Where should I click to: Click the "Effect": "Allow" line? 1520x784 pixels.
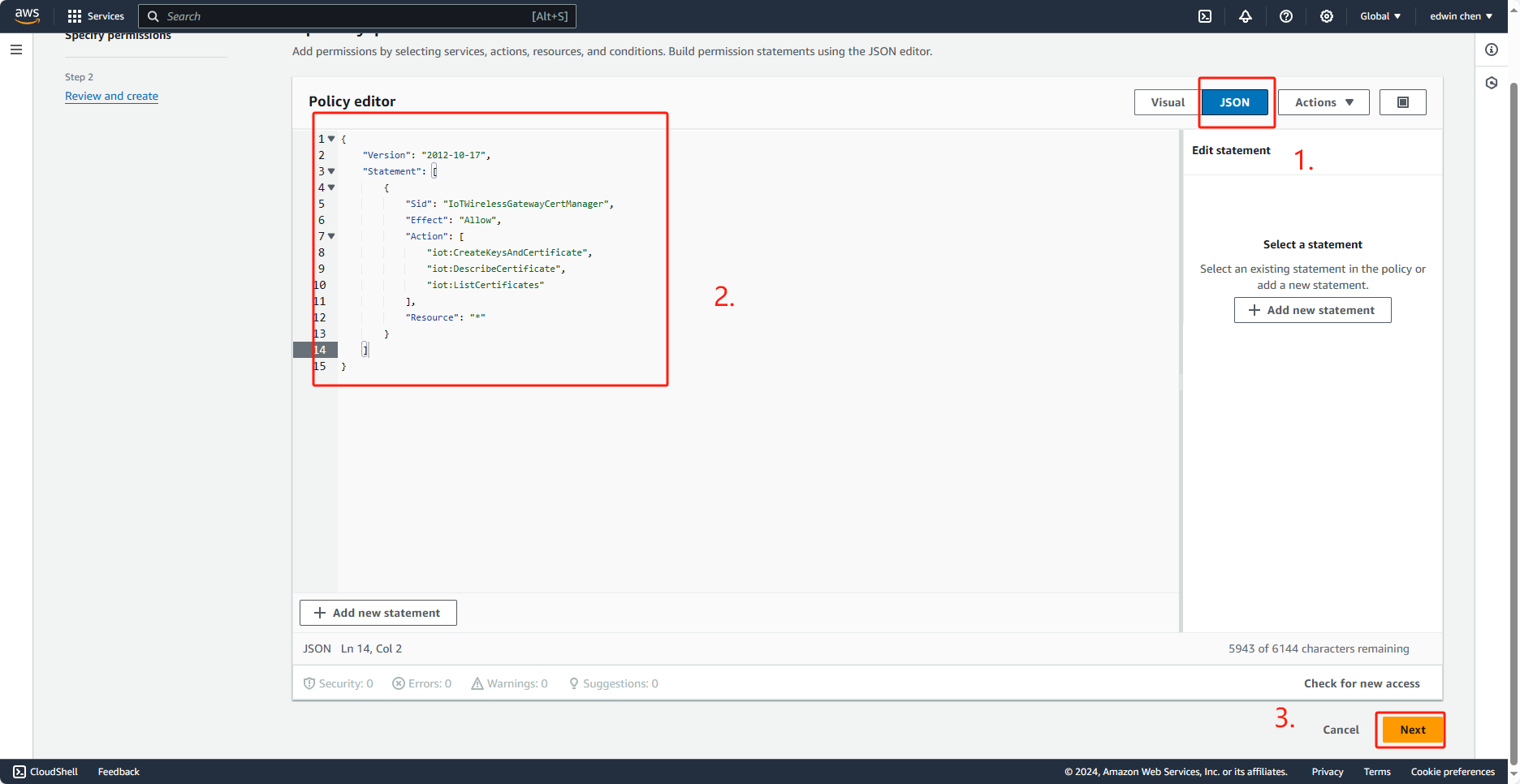click(453, 220)
